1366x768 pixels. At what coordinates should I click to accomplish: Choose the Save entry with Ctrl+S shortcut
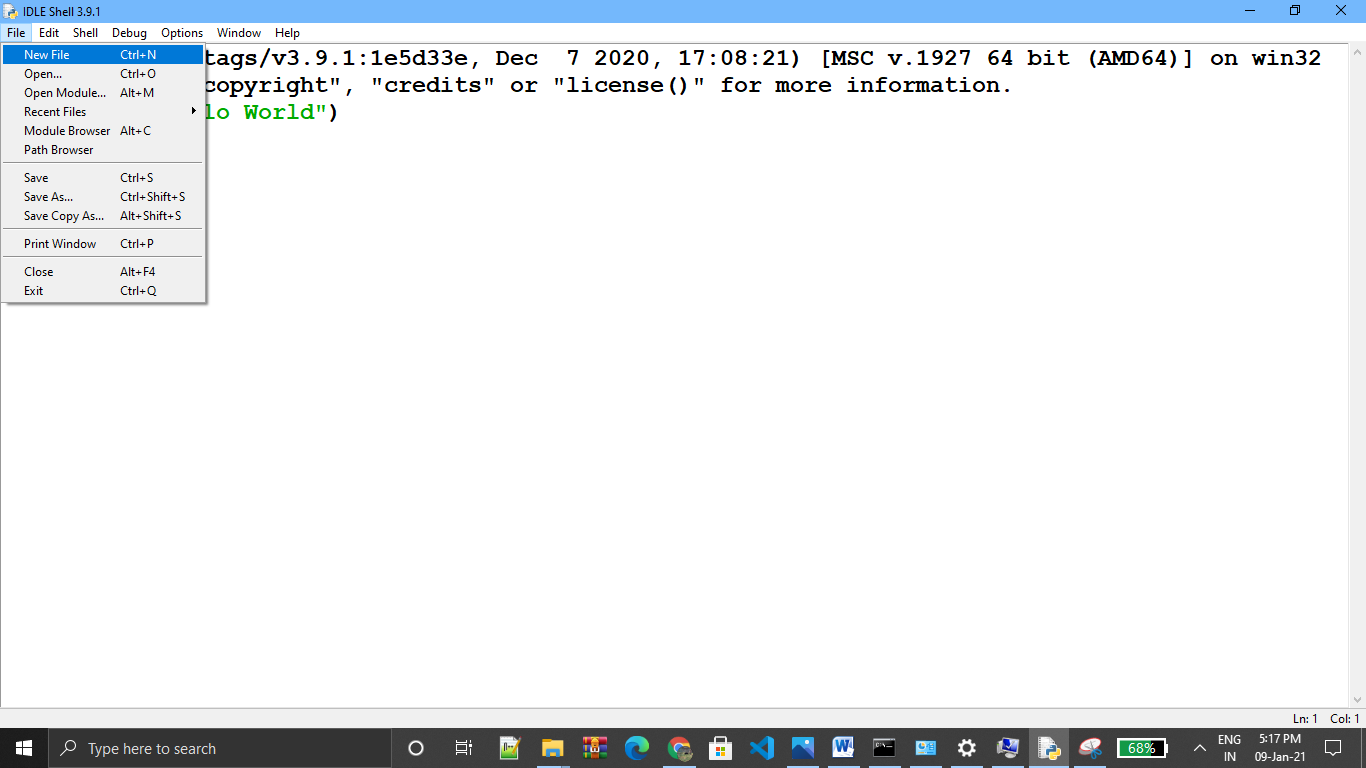[103, 178]
